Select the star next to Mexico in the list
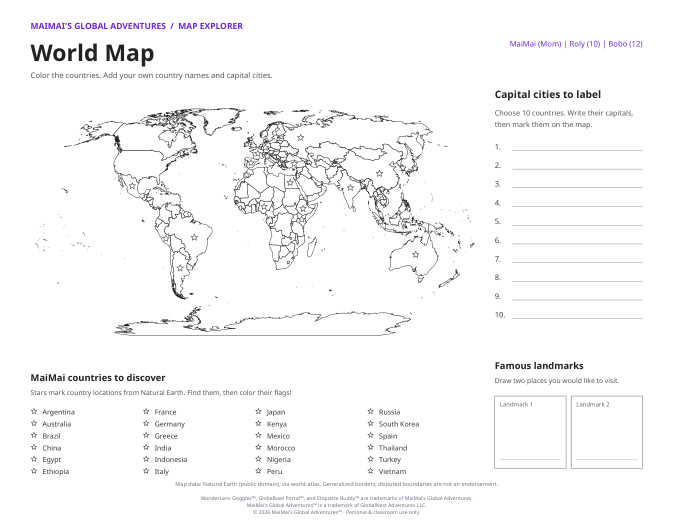 (x=258, y=435)
